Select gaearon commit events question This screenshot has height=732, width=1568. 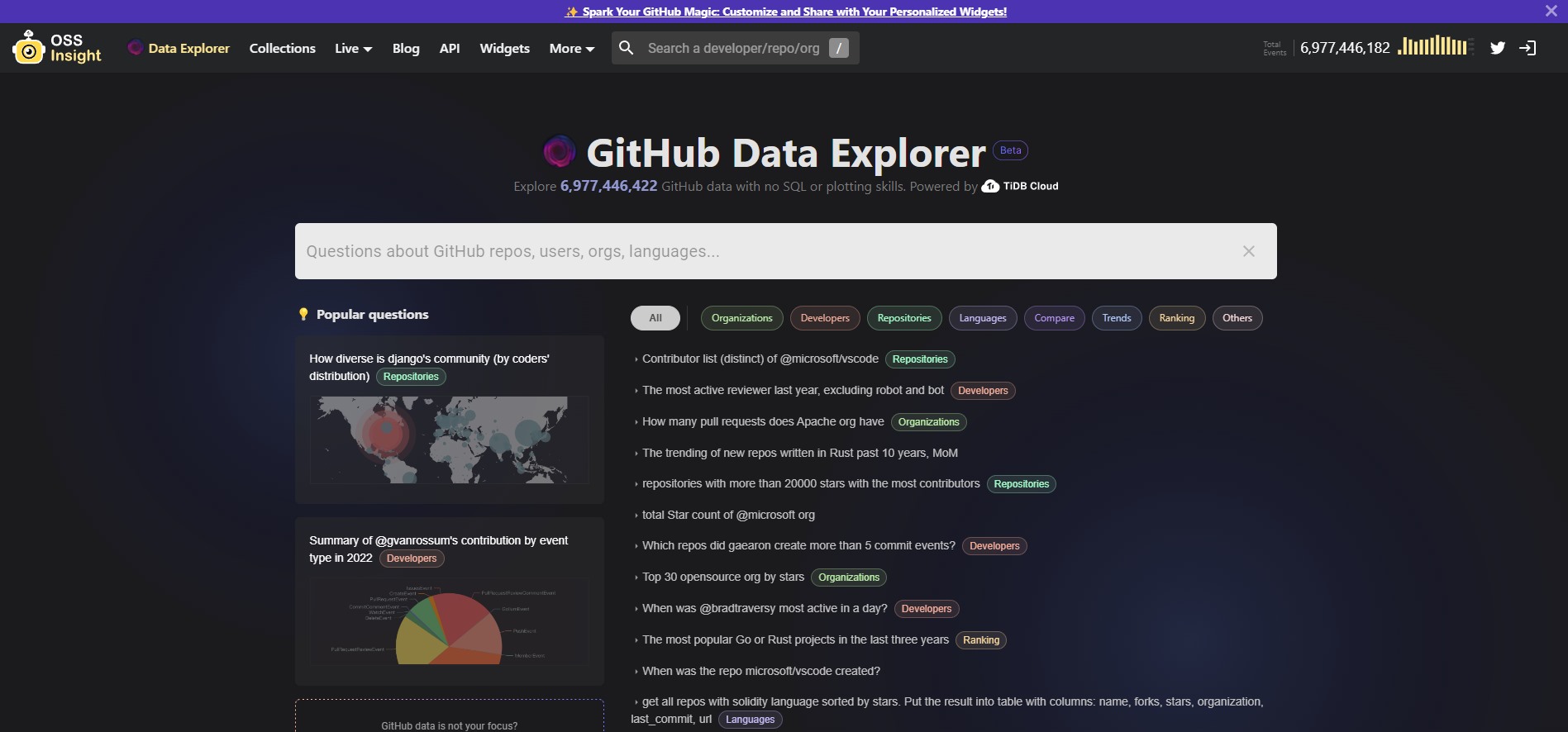coord(798,545)
